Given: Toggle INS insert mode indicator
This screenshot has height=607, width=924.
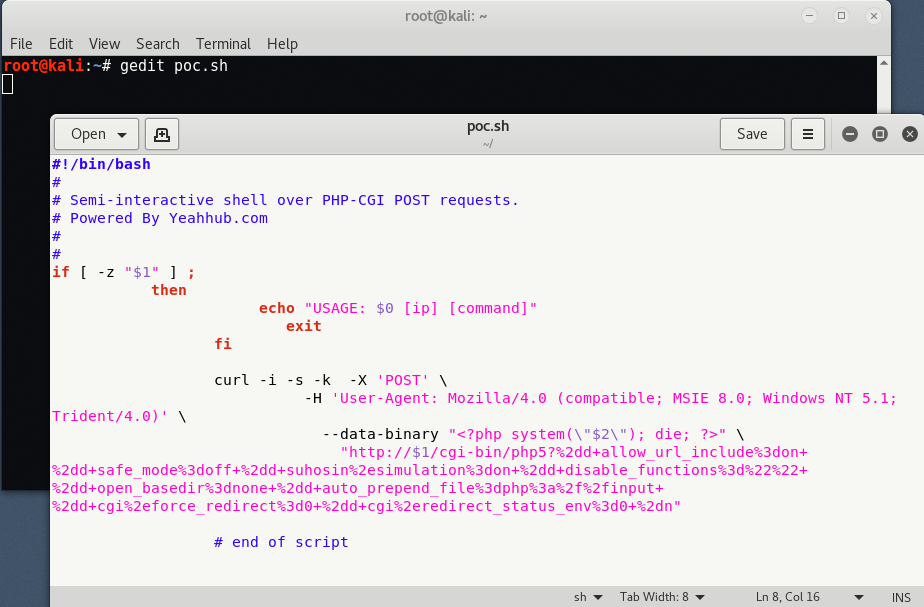Looking at the screenshot, I should pyautogui.click(x=901, y=597).
